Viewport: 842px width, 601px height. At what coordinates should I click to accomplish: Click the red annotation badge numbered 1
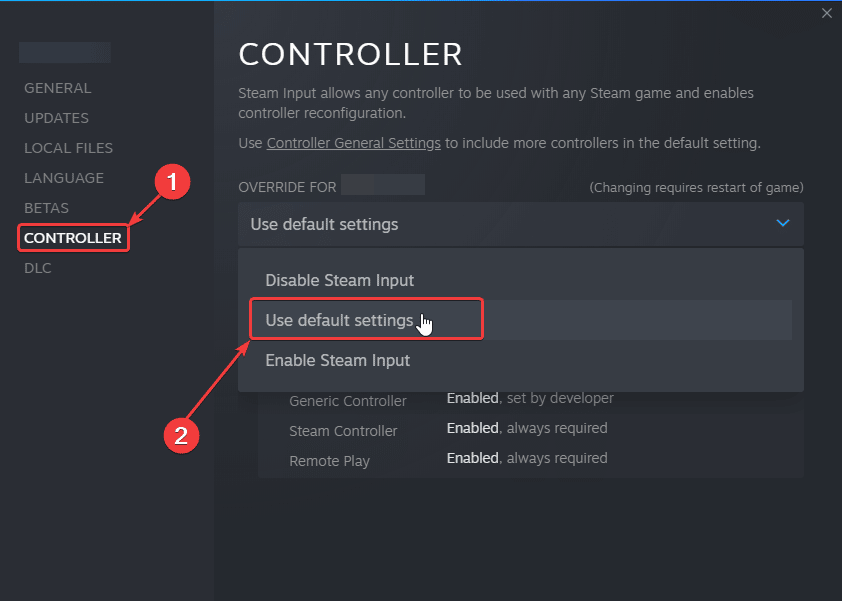172,182
